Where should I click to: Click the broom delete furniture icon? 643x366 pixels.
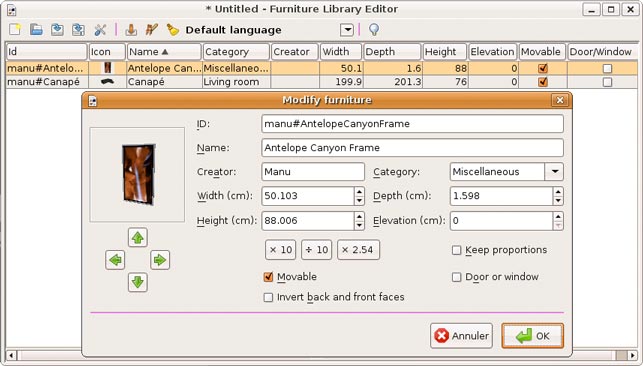coord(173,30)
